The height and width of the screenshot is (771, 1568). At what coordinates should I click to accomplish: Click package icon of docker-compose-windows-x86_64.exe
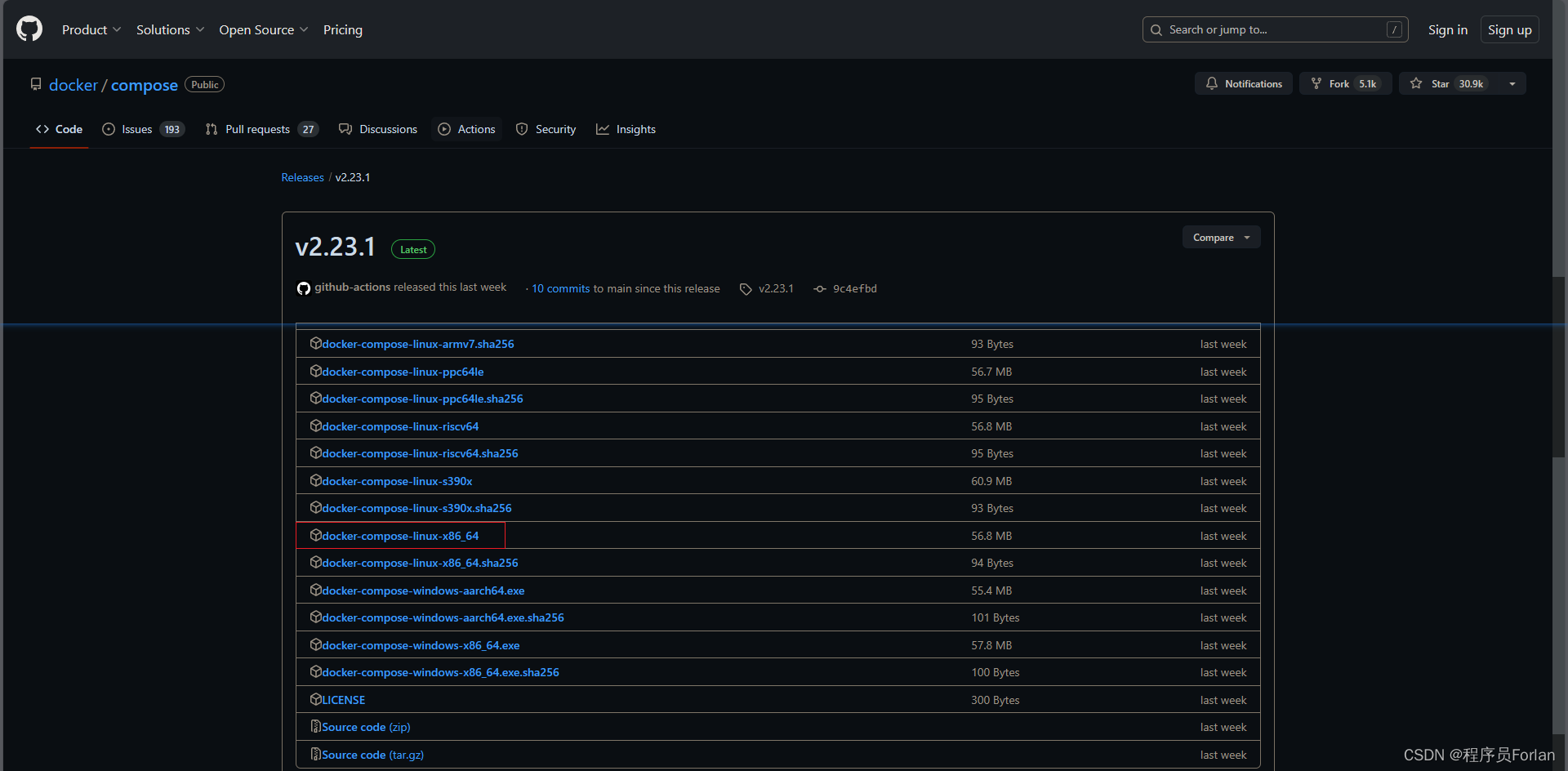pyautogui.click(x=315, y=645)
